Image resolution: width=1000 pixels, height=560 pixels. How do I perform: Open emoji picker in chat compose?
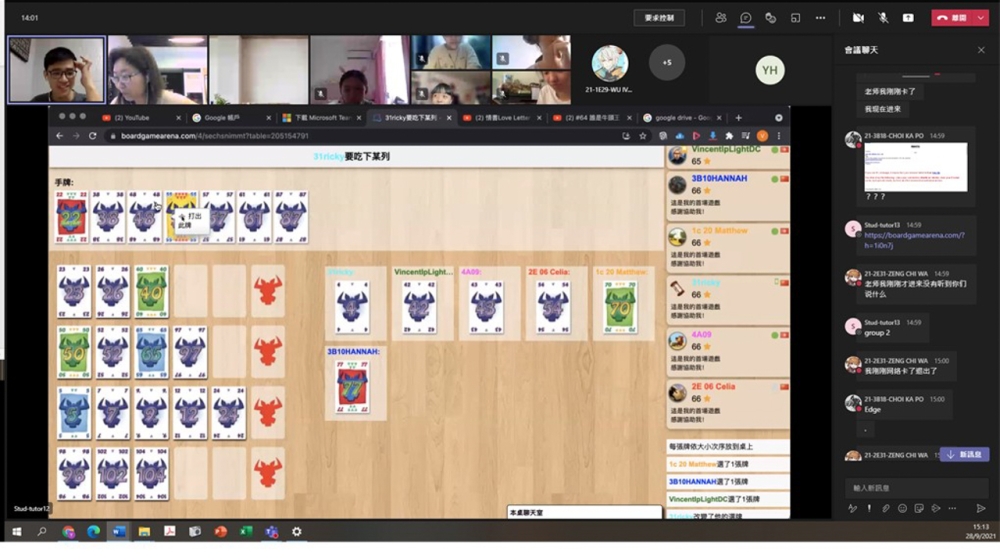[902, 508]
